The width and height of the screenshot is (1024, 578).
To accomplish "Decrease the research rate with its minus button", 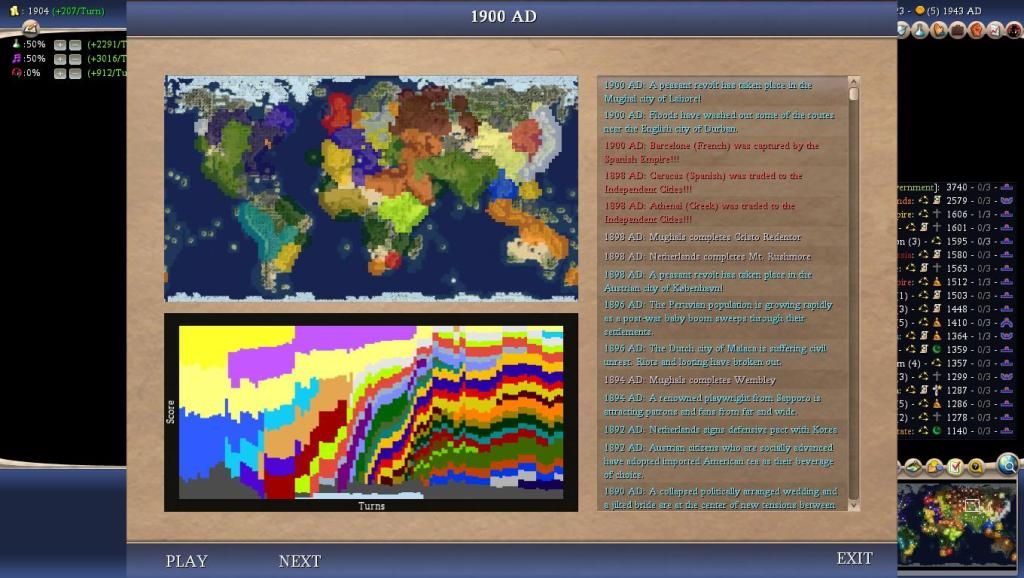I will (75, 45).
